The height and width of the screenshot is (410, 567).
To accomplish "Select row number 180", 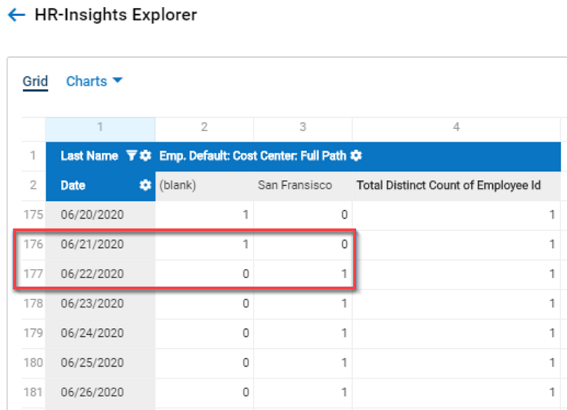I will tap(33, 363).
